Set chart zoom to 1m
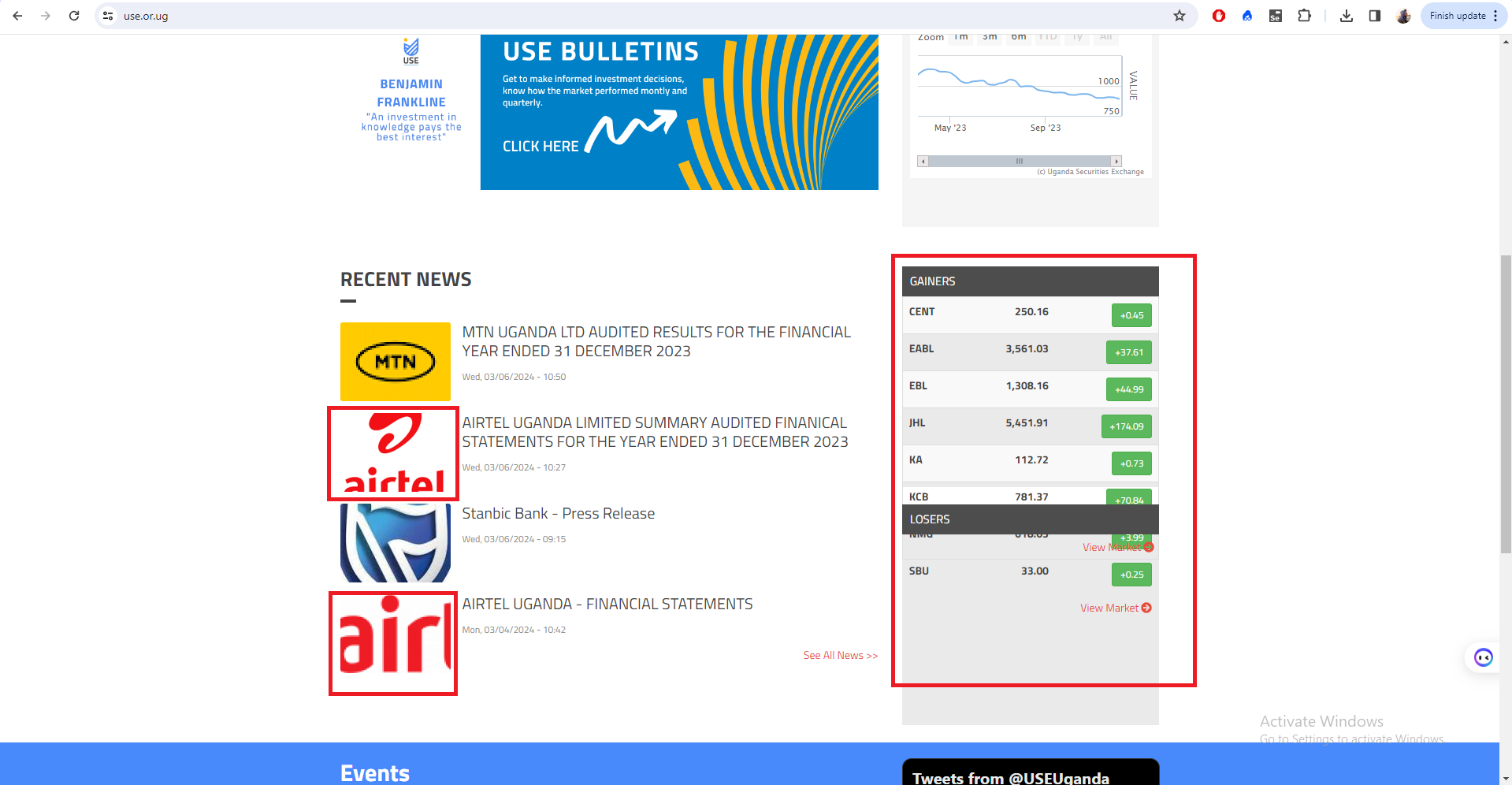Screen dimensions: 1512x785 (x=960, y=37)
